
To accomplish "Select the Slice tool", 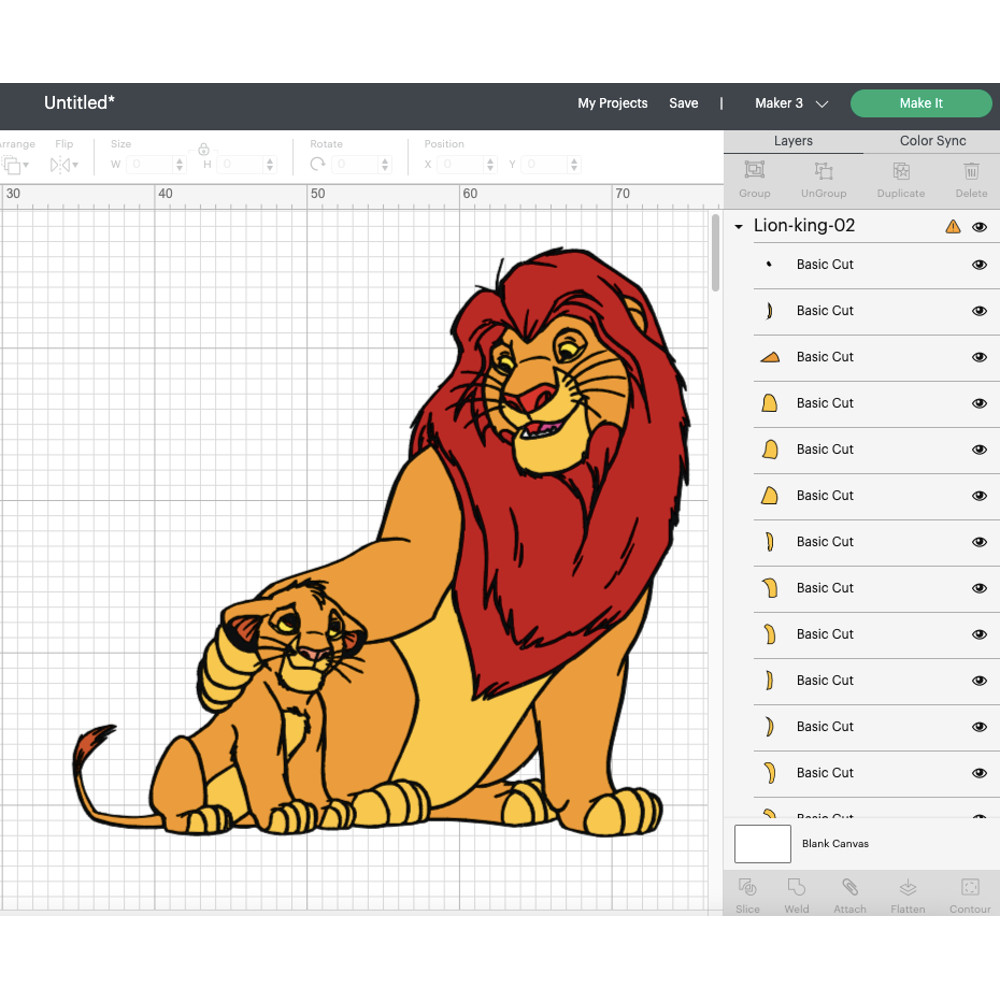I will [747, 894].
